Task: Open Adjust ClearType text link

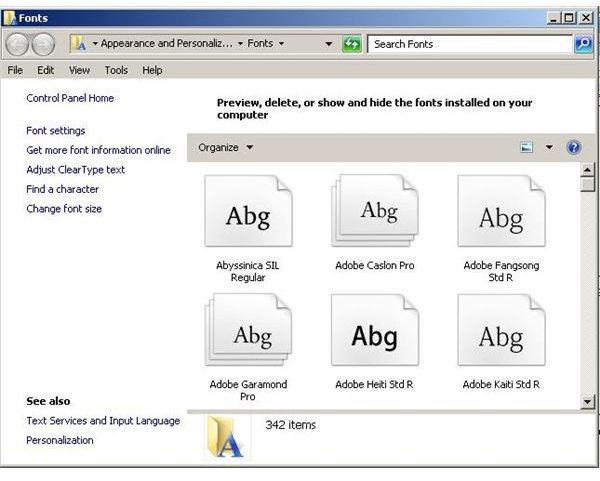Action: 75,170
